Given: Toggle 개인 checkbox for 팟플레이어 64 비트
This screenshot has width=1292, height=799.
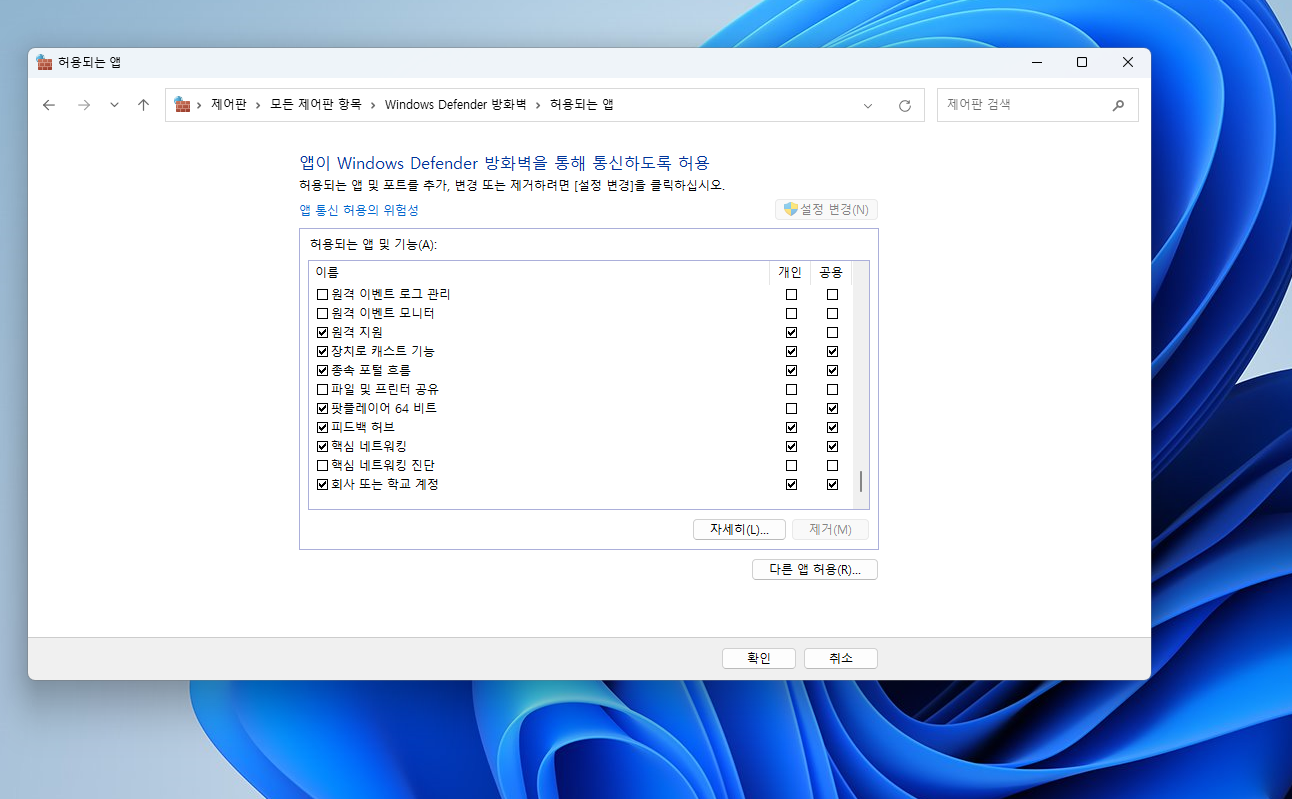Looking at the screenshot, I should (x=792, y=408).
